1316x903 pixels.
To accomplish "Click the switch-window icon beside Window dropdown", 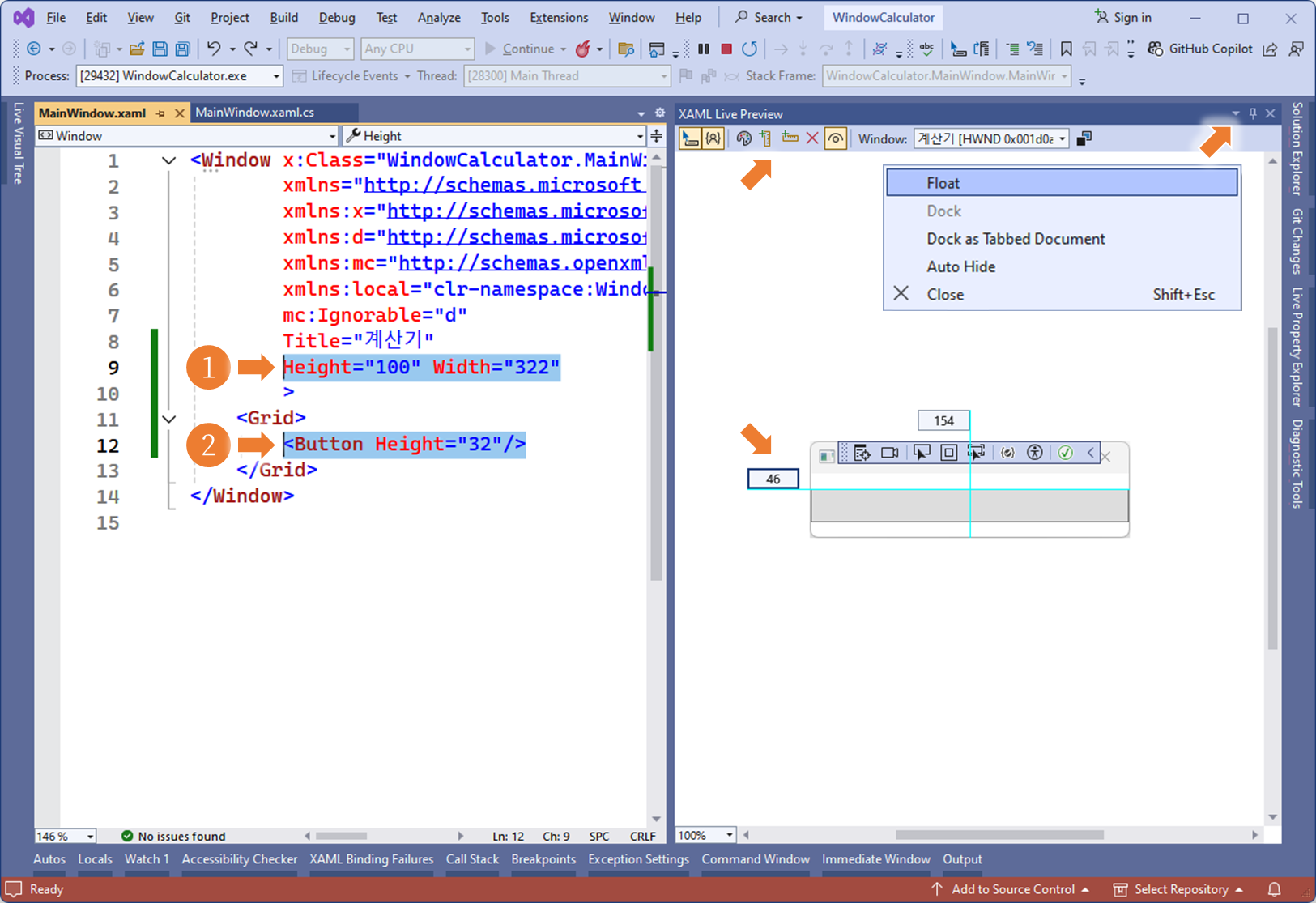I will coord(1084,138).
